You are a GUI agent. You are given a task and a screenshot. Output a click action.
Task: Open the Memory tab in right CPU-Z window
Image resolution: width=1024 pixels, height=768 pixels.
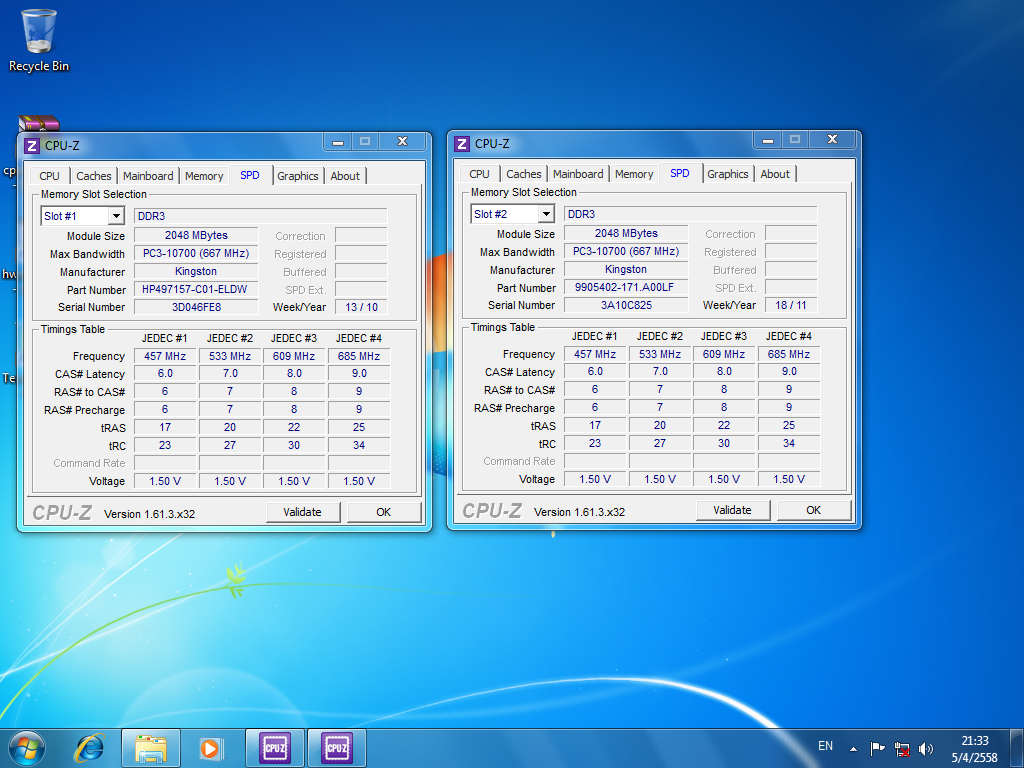[634, 174]
